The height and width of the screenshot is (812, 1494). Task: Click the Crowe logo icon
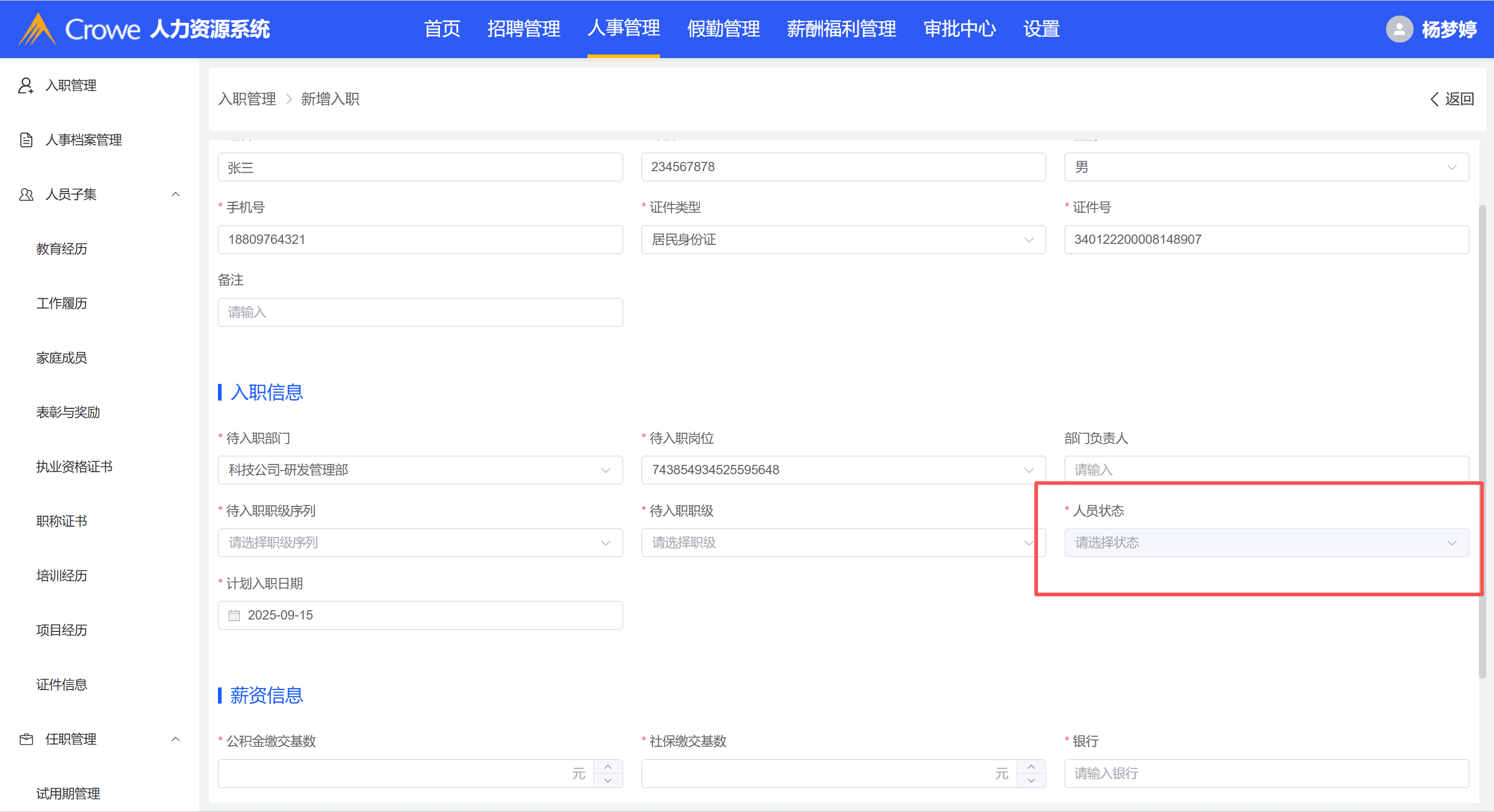pyautogui.click(x=37, y=29)
